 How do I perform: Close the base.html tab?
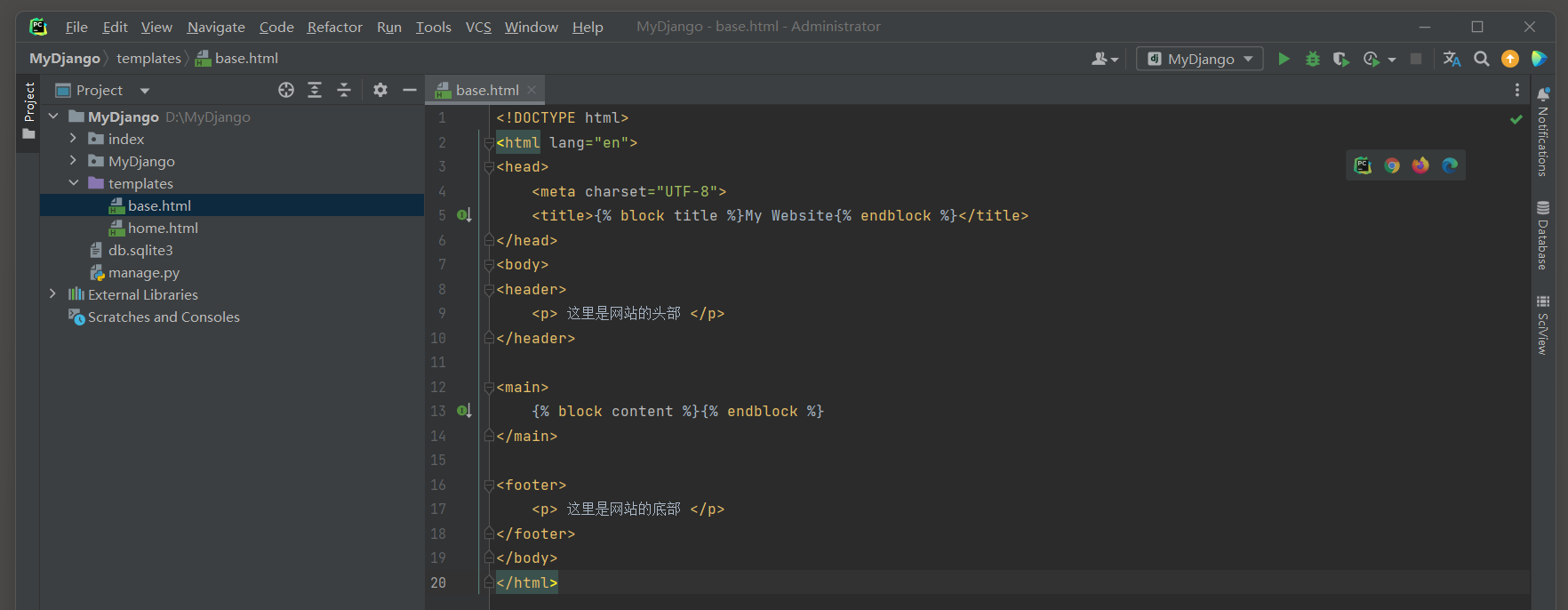[x=532, y=90]
